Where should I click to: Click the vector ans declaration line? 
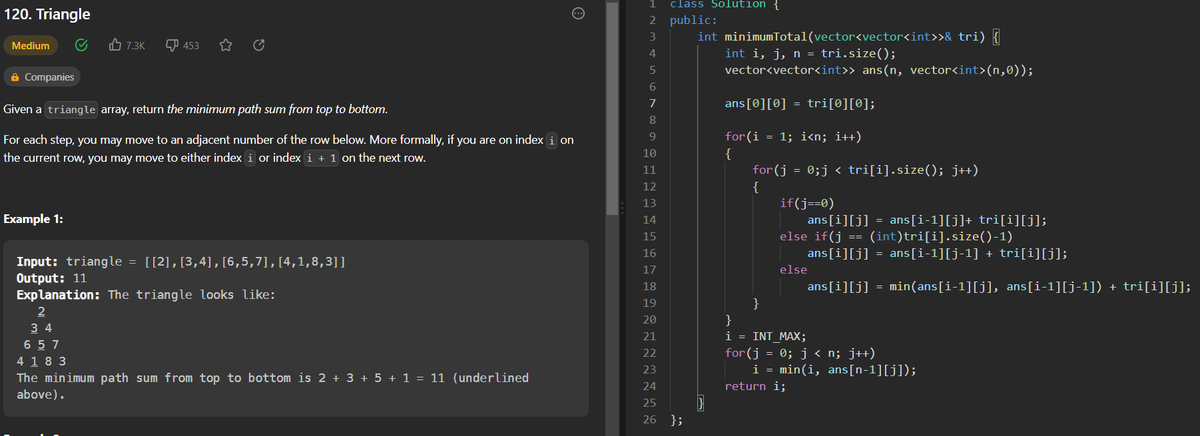click(x=879, y=71)
